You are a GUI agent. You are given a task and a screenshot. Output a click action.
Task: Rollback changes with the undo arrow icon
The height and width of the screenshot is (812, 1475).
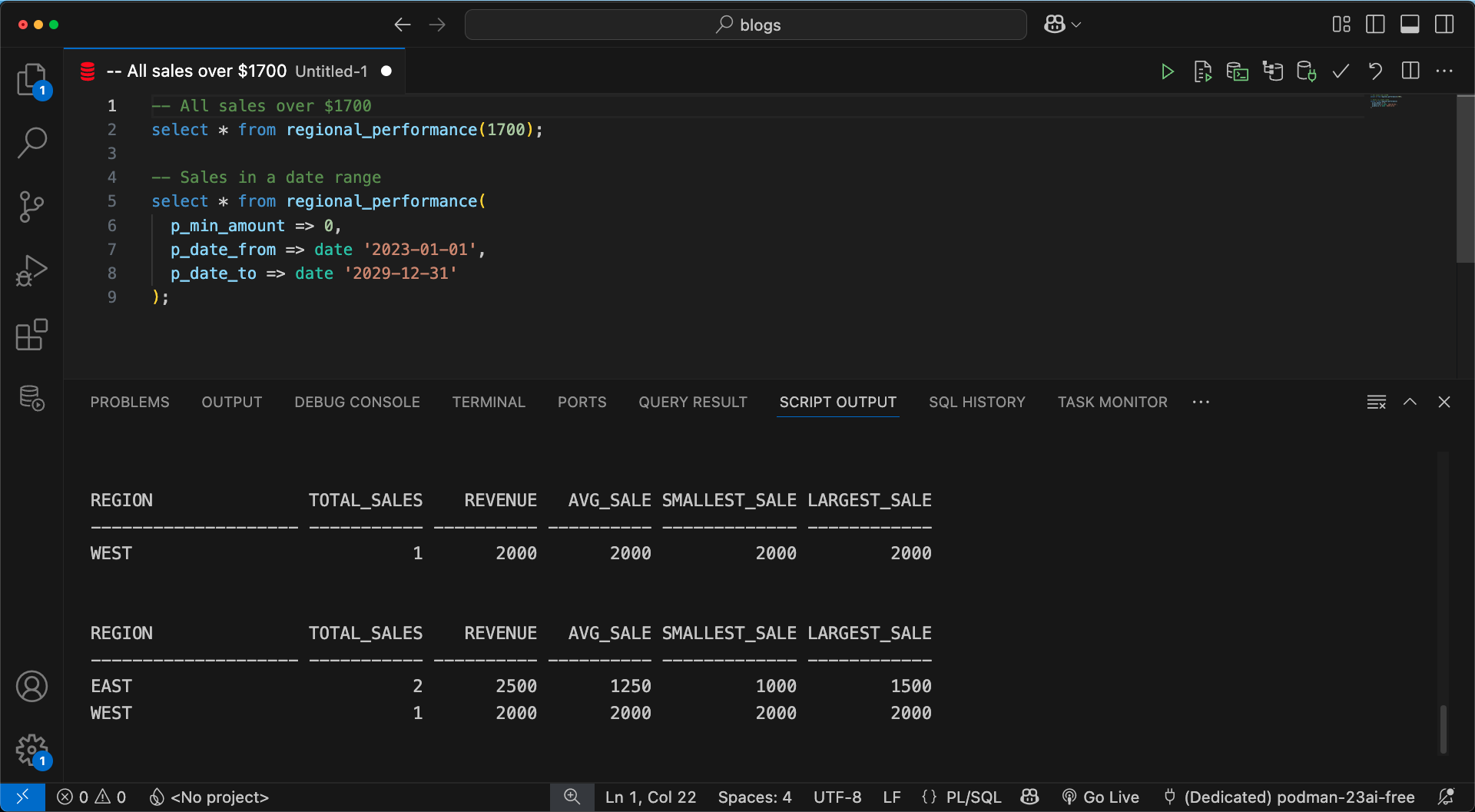coord(1375,71)
